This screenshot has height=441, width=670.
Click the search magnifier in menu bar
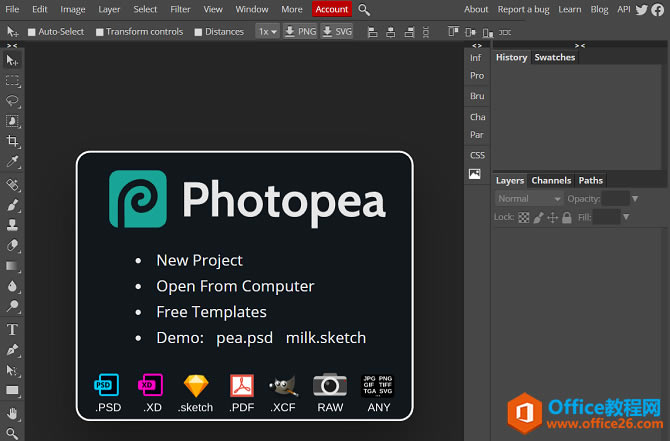(x=364, y=9)
